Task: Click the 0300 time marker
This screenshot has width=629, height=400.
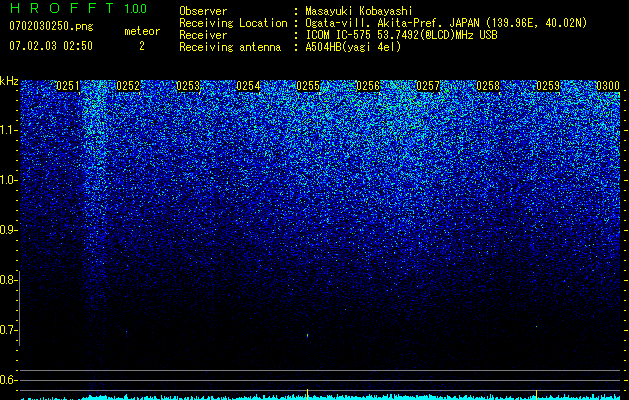Action: tap(608, 86)
